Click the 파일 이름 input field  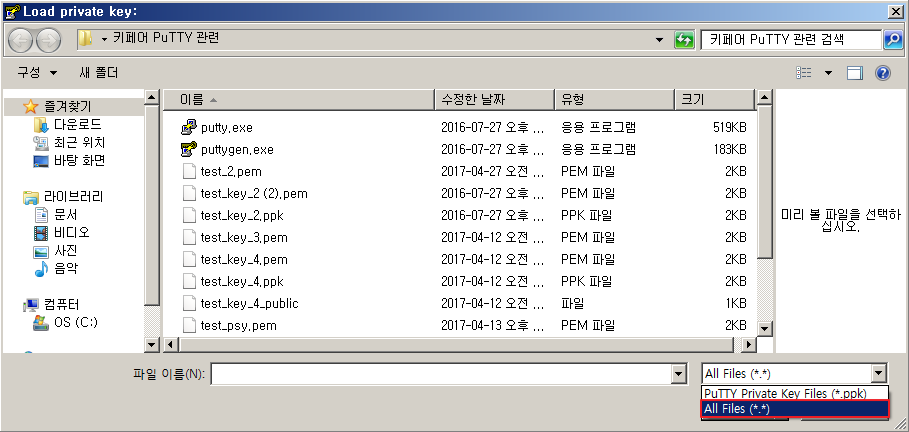[x=441, y=374]
